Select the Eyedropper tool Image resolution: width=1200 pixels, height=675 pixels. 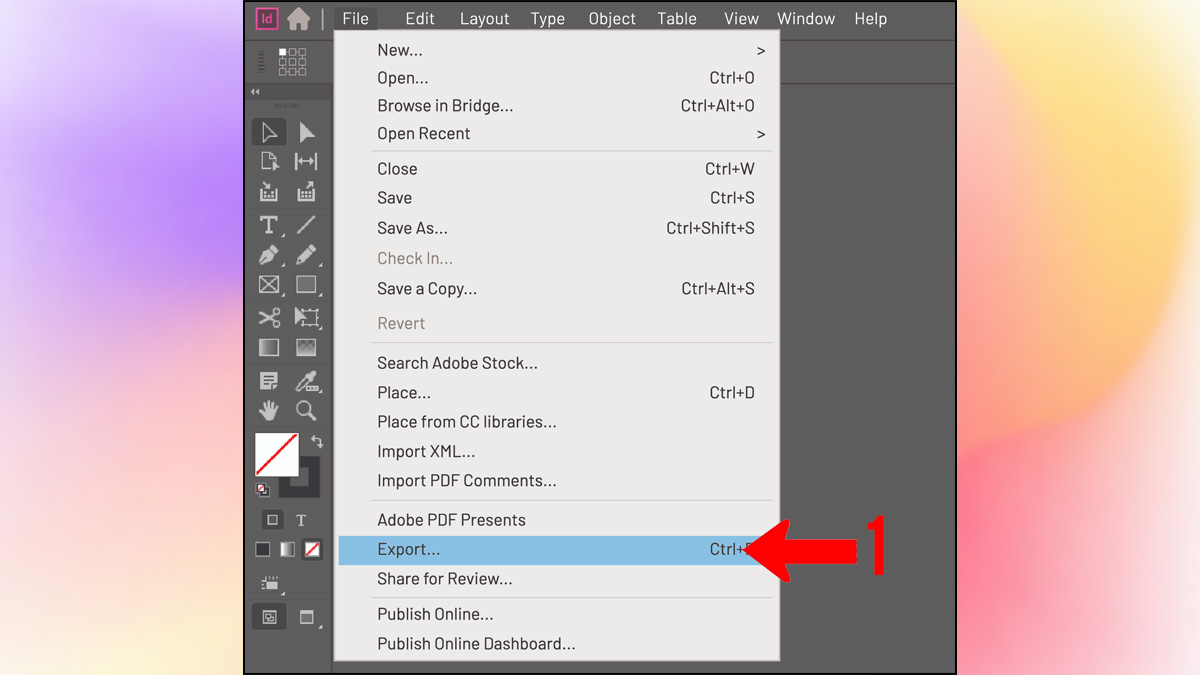(306, 380)
